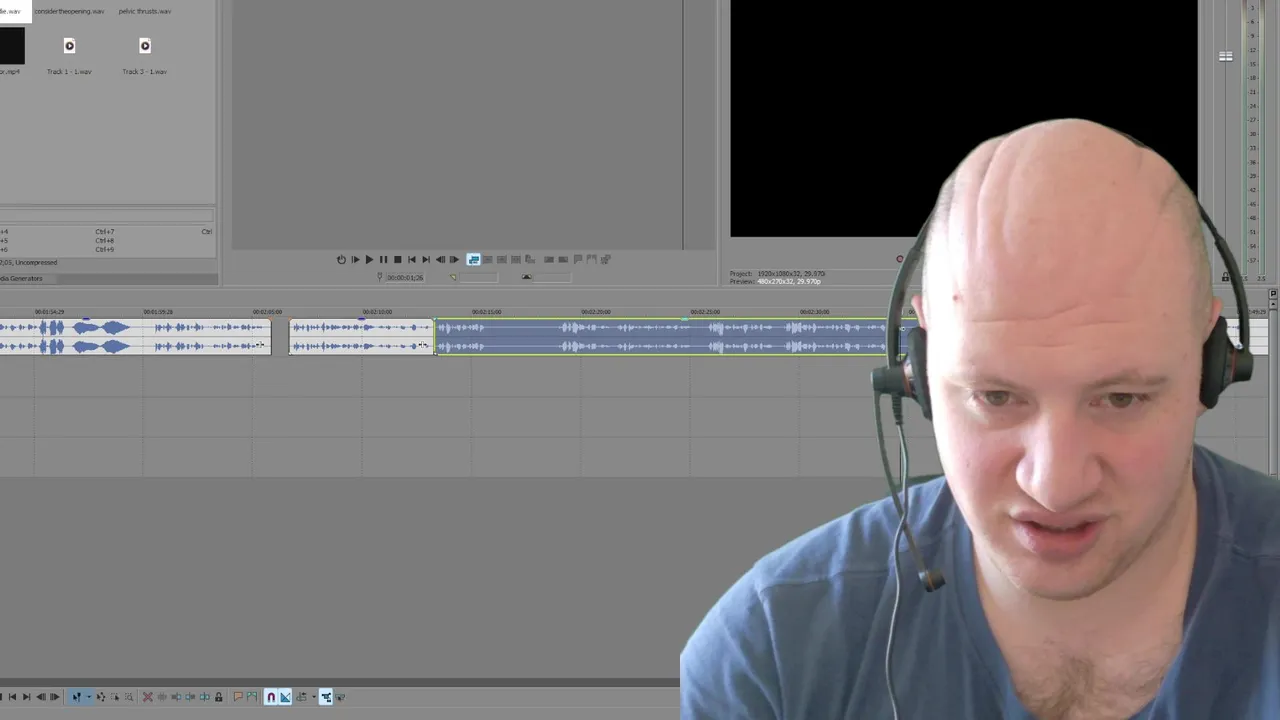Click the master bus fader handle
Viewport: 1280px width, 720px height.
coord(1225,57)
